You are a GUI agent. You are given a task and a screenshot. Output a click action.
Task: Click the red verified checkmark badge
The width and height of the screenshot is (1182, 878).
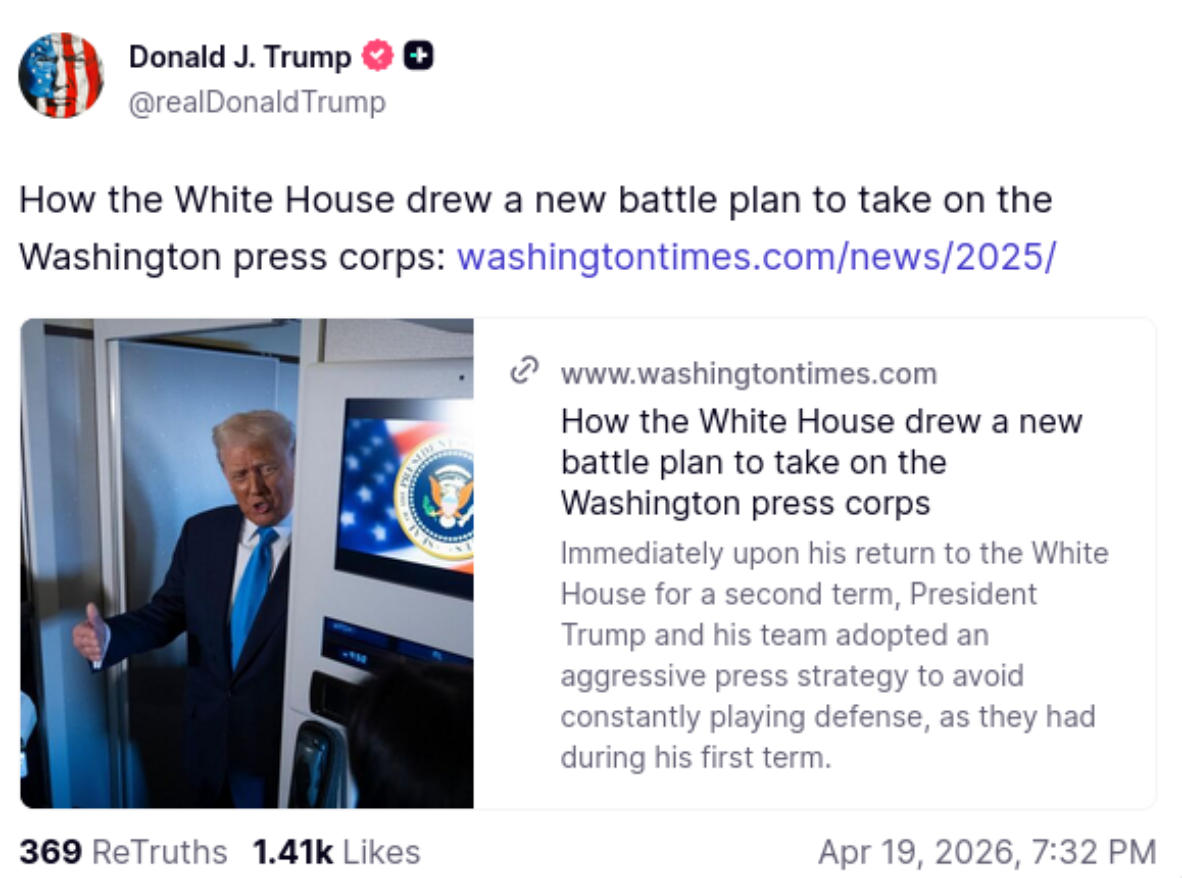(378, 56)
